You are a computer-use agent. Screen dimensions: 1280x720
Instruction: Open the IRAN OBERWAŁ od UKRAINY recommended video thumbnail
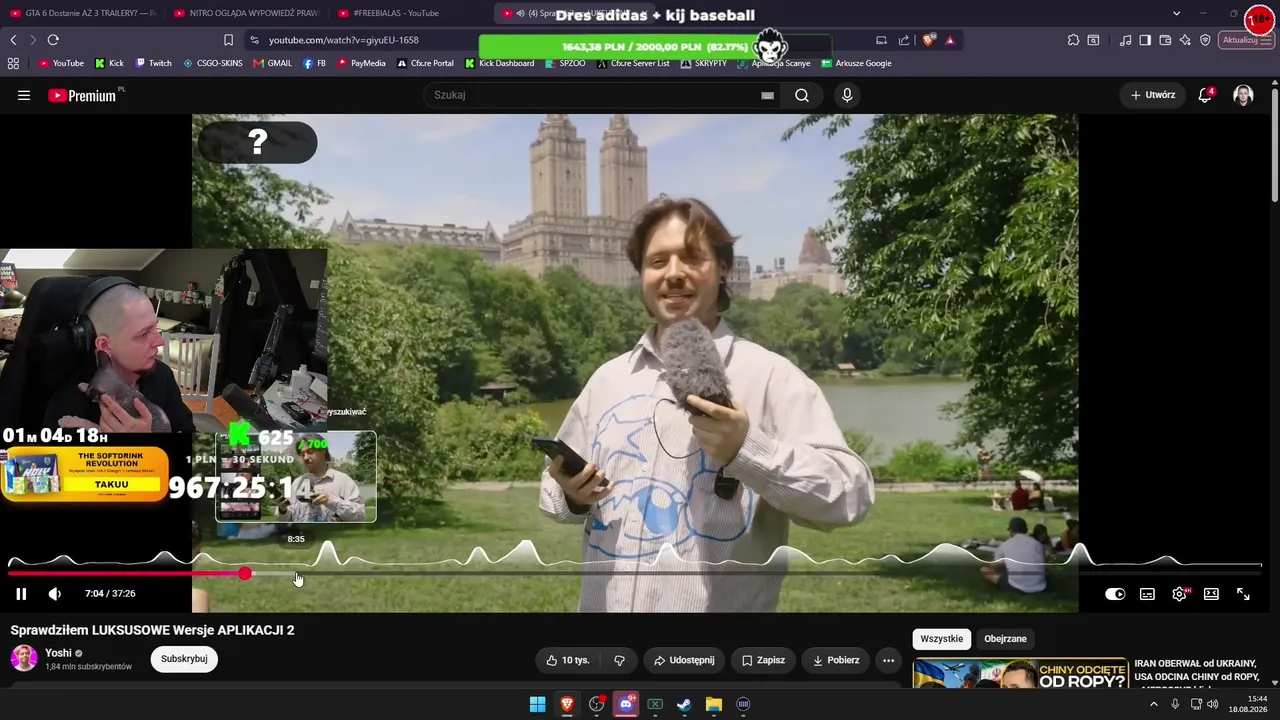(x=1020, y=674)
